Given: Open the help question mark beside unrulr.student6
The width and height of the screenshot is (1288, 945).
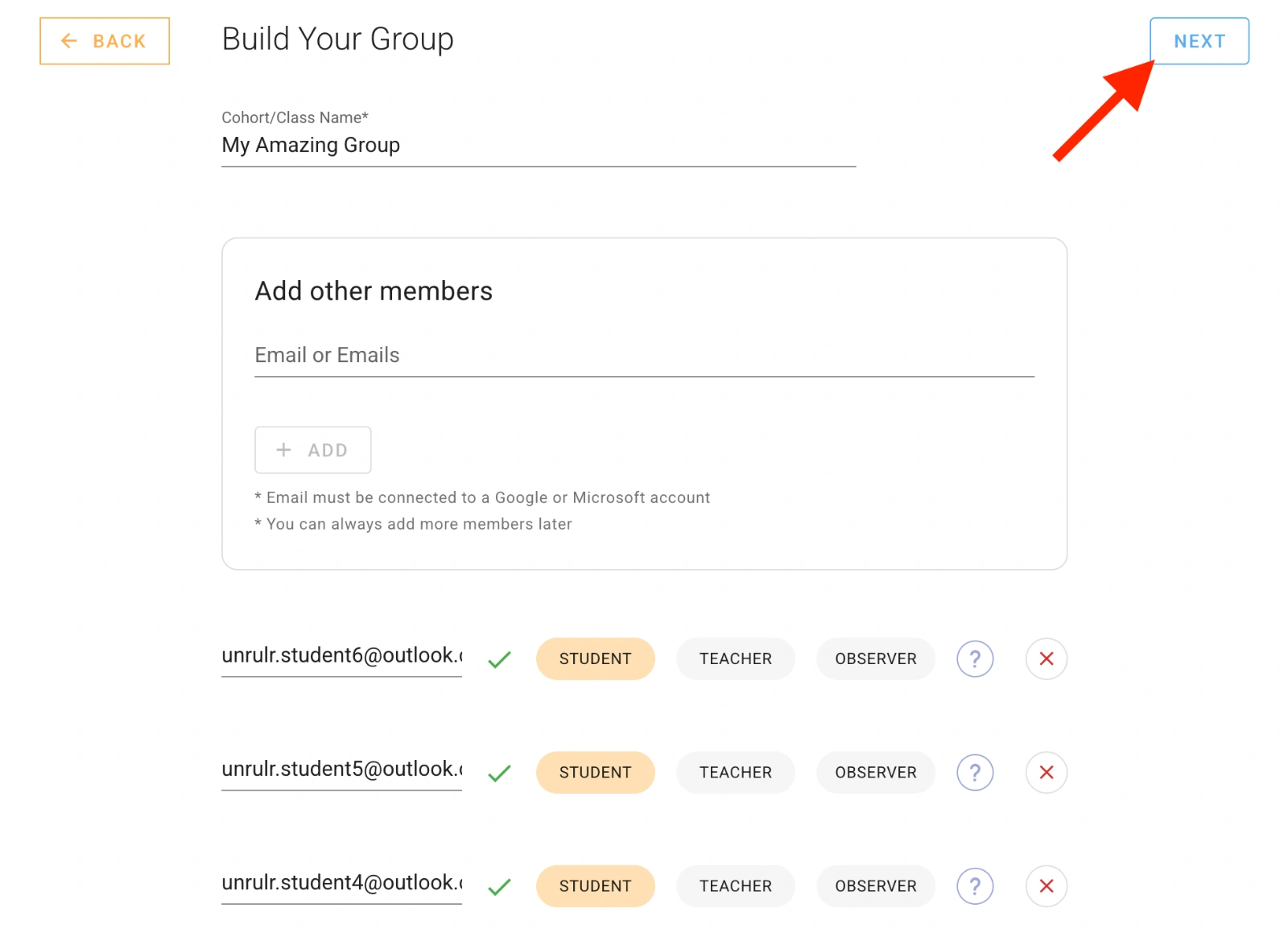Looking at the screenshot, I should (x=975, y=658).
